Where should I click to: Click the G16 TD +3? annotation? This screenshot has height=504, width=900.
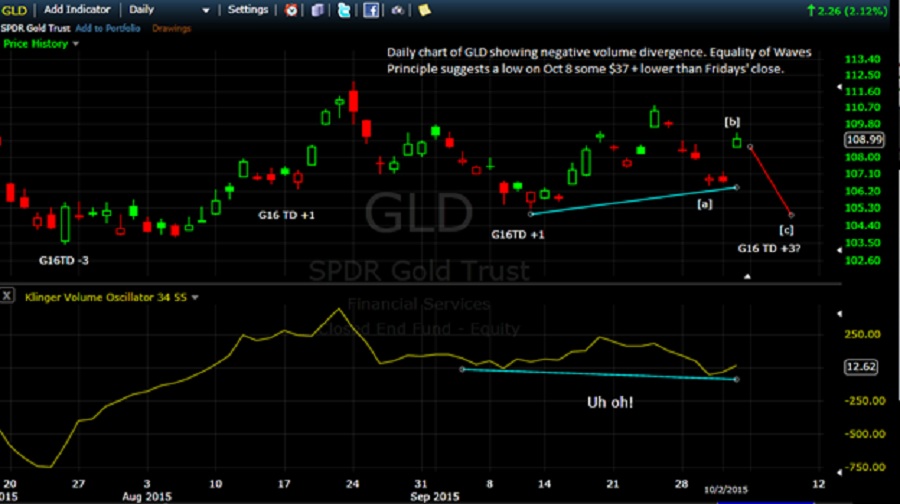point(769,249)
